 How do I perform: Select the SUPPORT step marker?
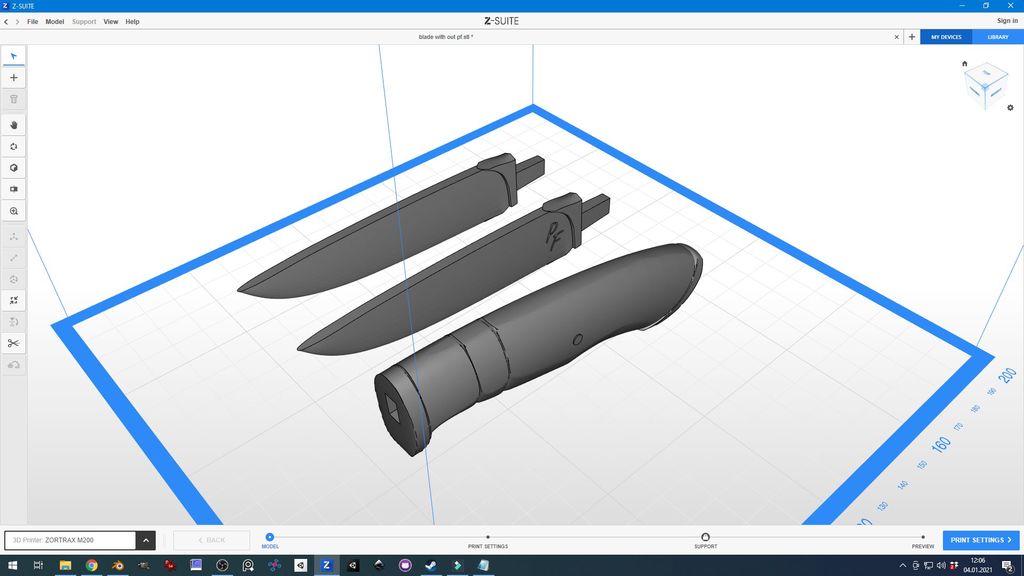[x=705, y=537]
